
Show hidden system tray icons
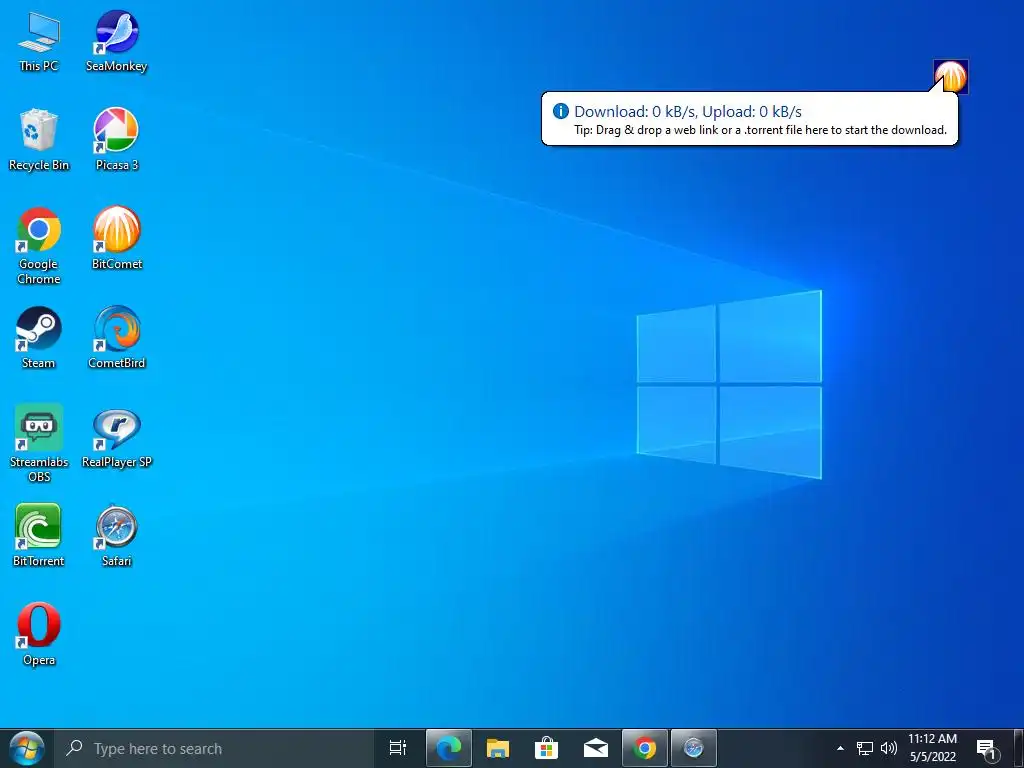pos(840,748)
